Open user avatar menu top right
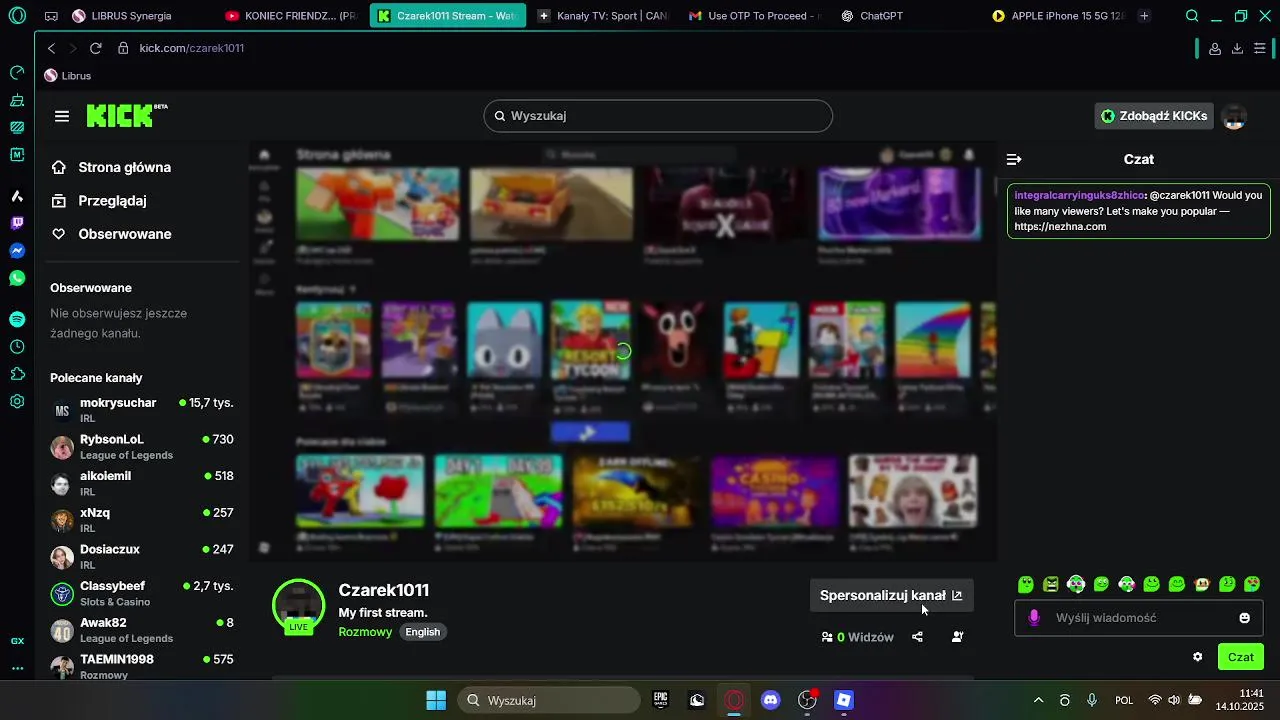1280x720 pixels. coord(1235,117)
